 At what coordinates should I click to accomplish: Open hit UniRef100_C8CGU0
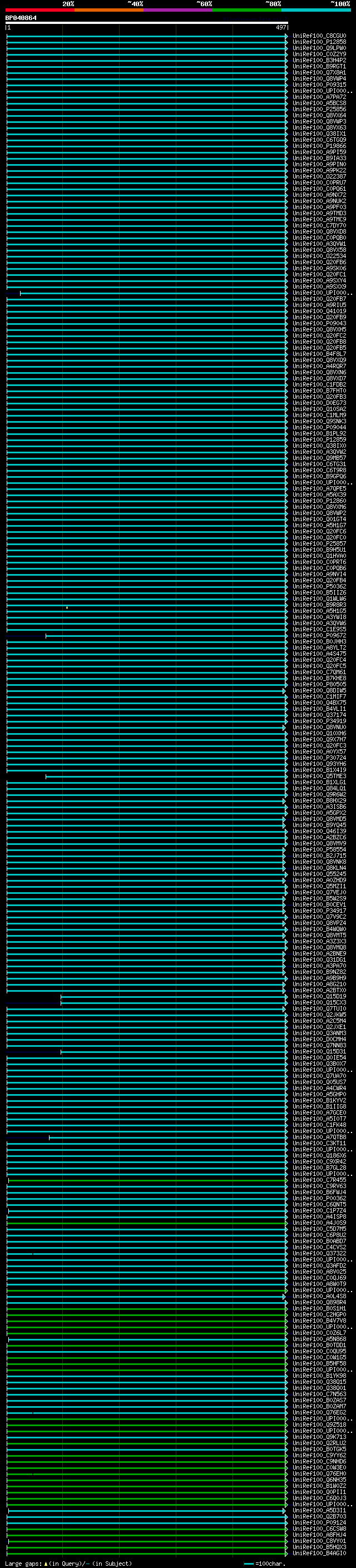pos(319,36)
